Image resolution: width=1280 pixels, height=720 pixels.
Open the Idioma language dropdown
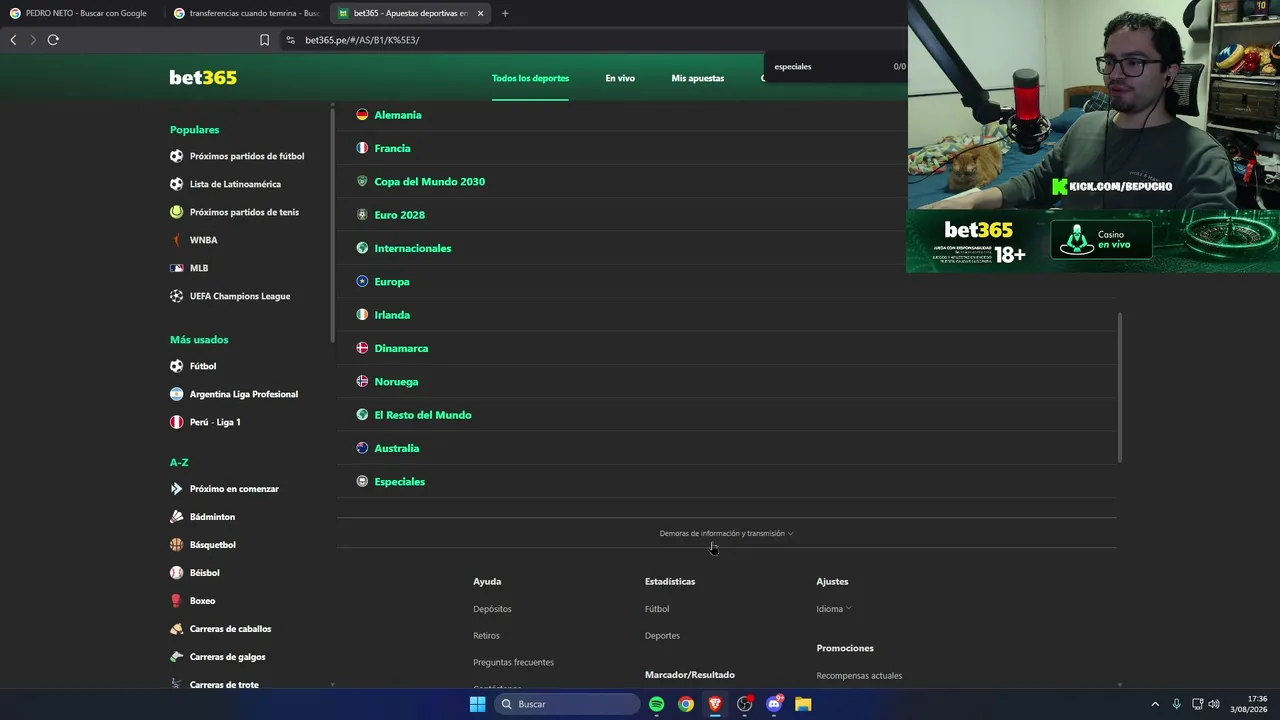pyautogui.click(x=833, y=609)
